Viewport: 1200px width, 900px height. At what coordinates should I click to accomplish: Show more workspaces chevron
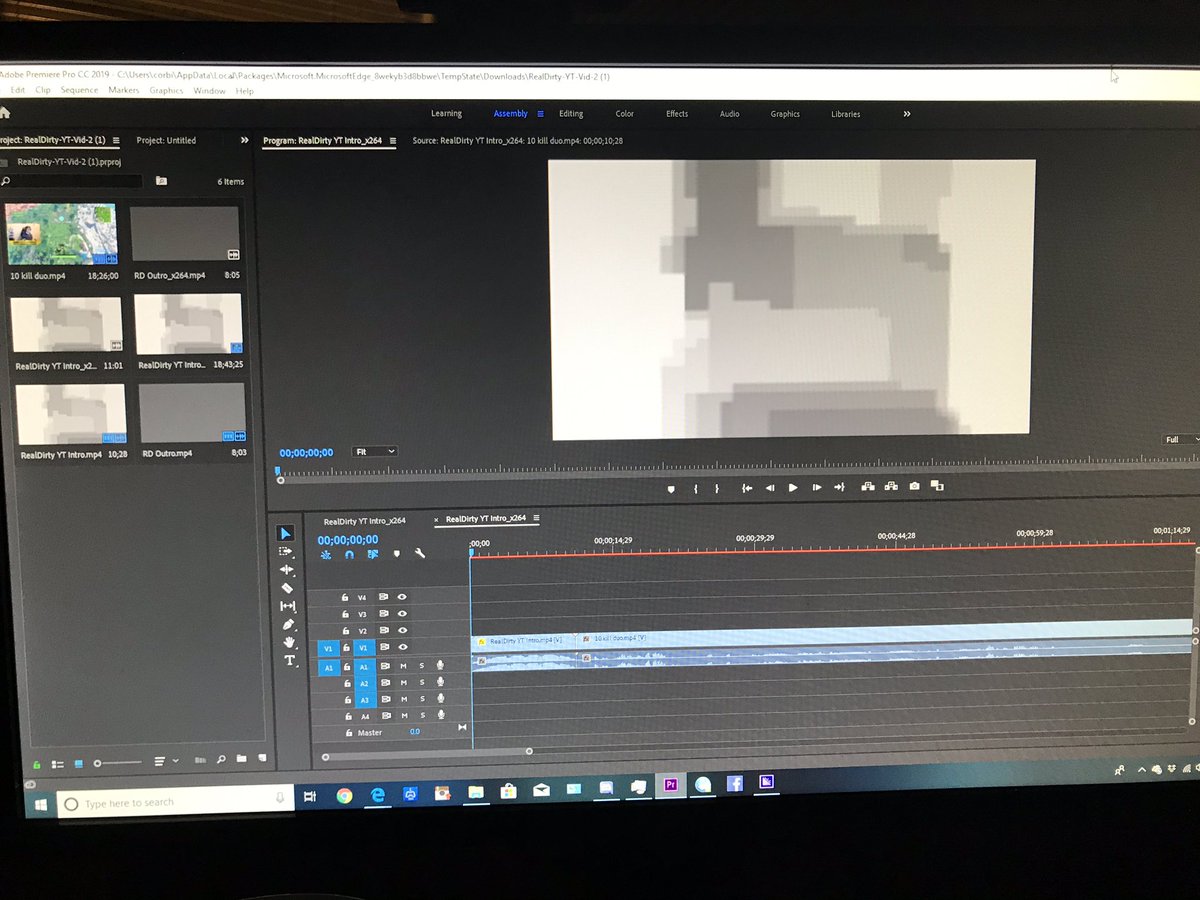coord(907,114)
